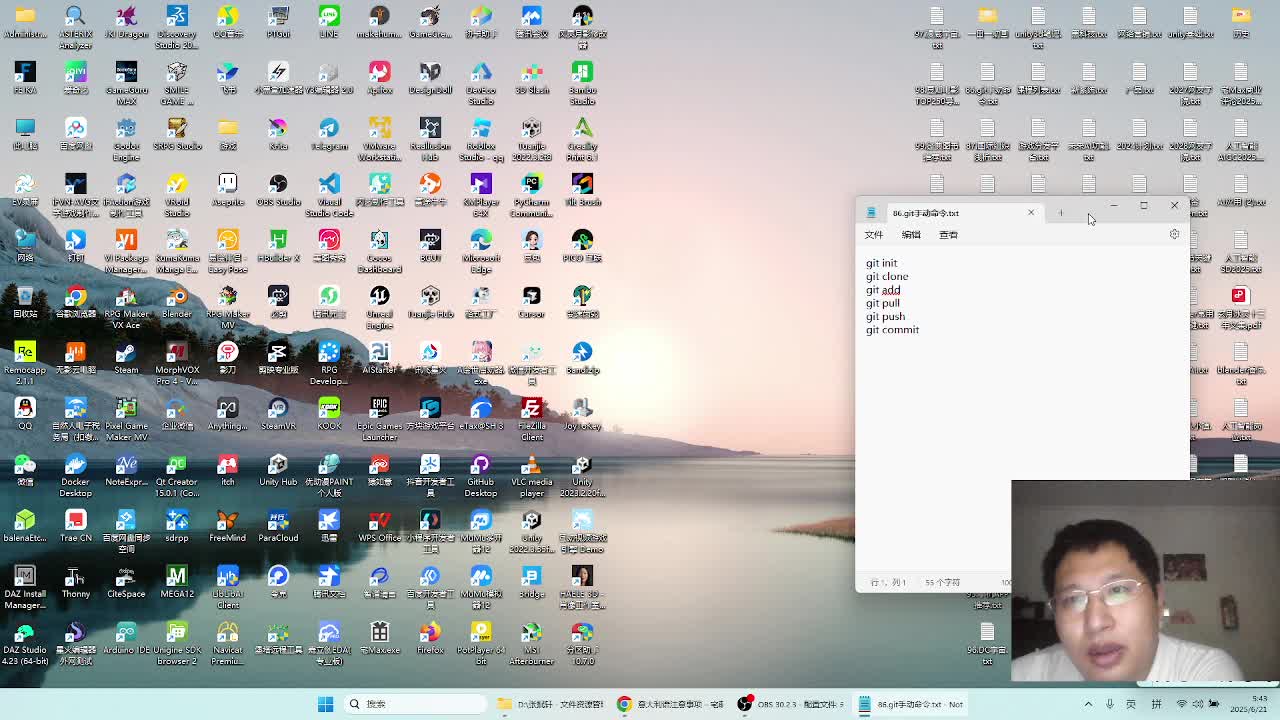Expand the system tray hidden icons chevron
Image resolution: width=1280 pixels, height=720 pixels.
coord(1088,704)
